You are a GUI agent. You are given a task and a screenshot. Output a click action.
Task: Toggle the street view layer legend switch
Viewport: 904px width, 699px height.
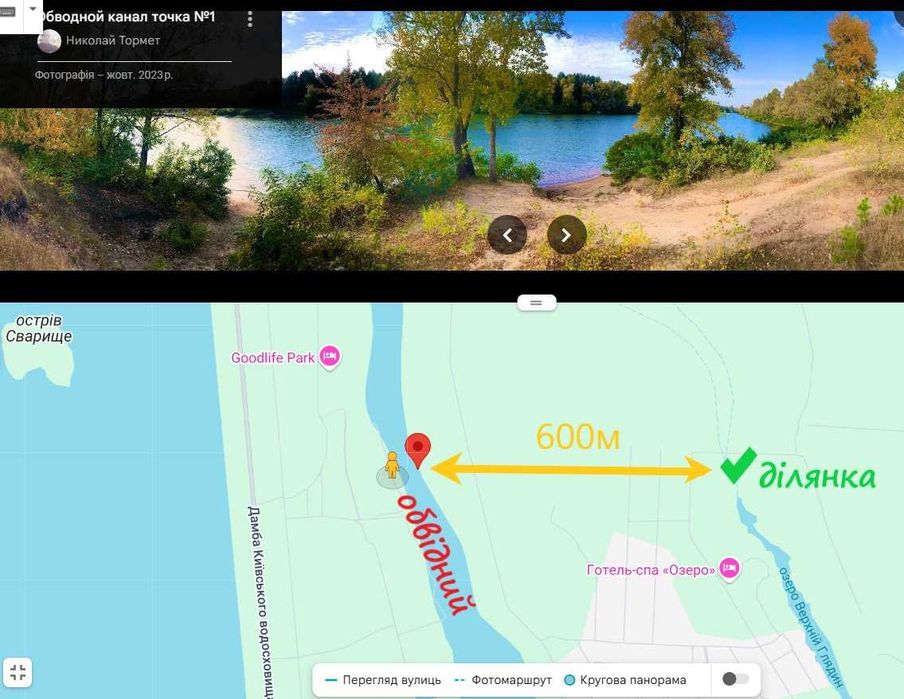pyautogui.click(x=735, y=679)
